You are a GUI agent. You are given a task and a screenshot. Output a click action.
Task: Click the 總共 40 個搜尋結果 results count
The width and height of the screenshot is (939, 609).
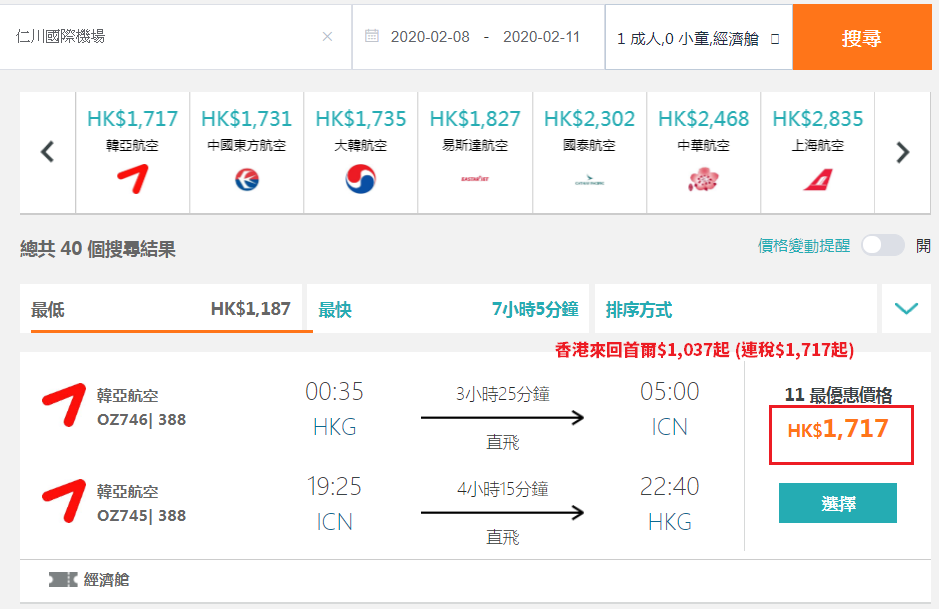[98, 249]
